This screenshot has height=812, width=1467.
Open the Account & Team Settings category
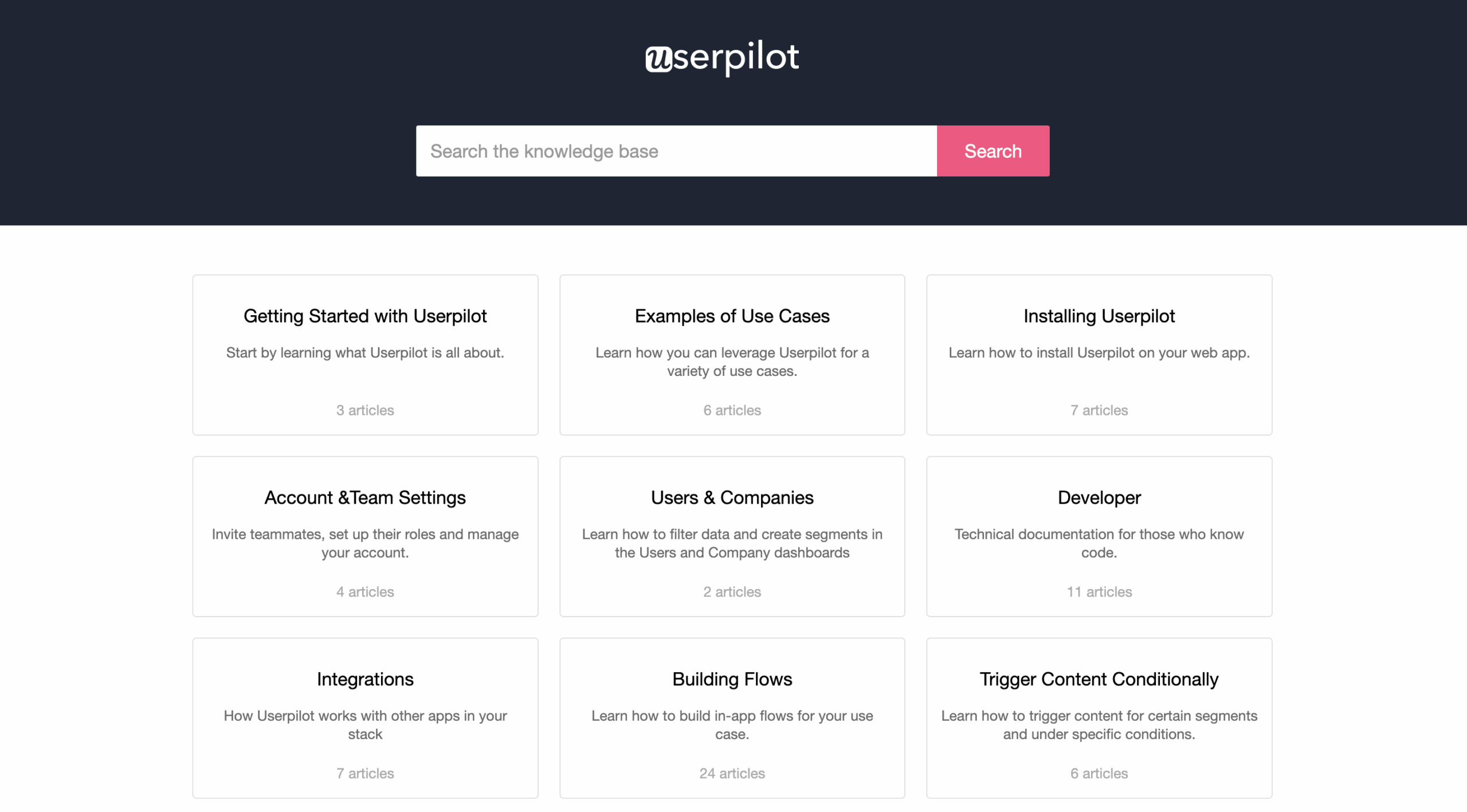[365, 497]
